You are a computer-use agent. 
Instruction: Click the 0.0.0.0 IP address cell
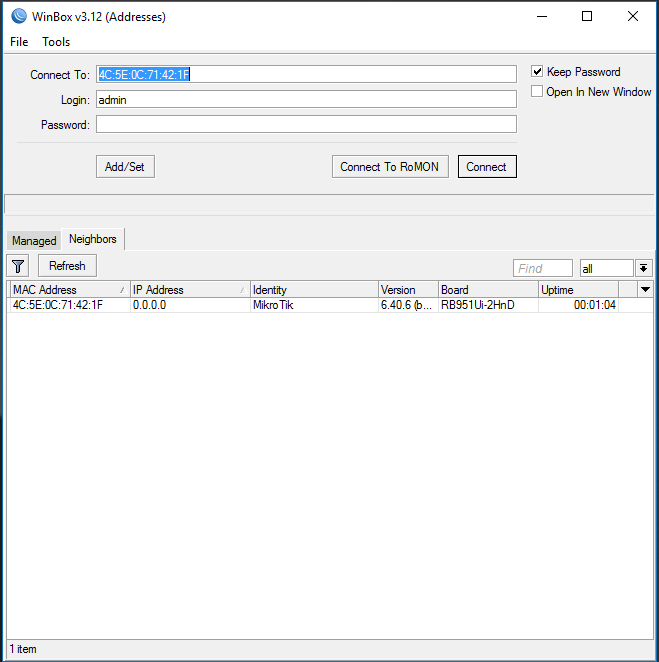coord(190,305)
